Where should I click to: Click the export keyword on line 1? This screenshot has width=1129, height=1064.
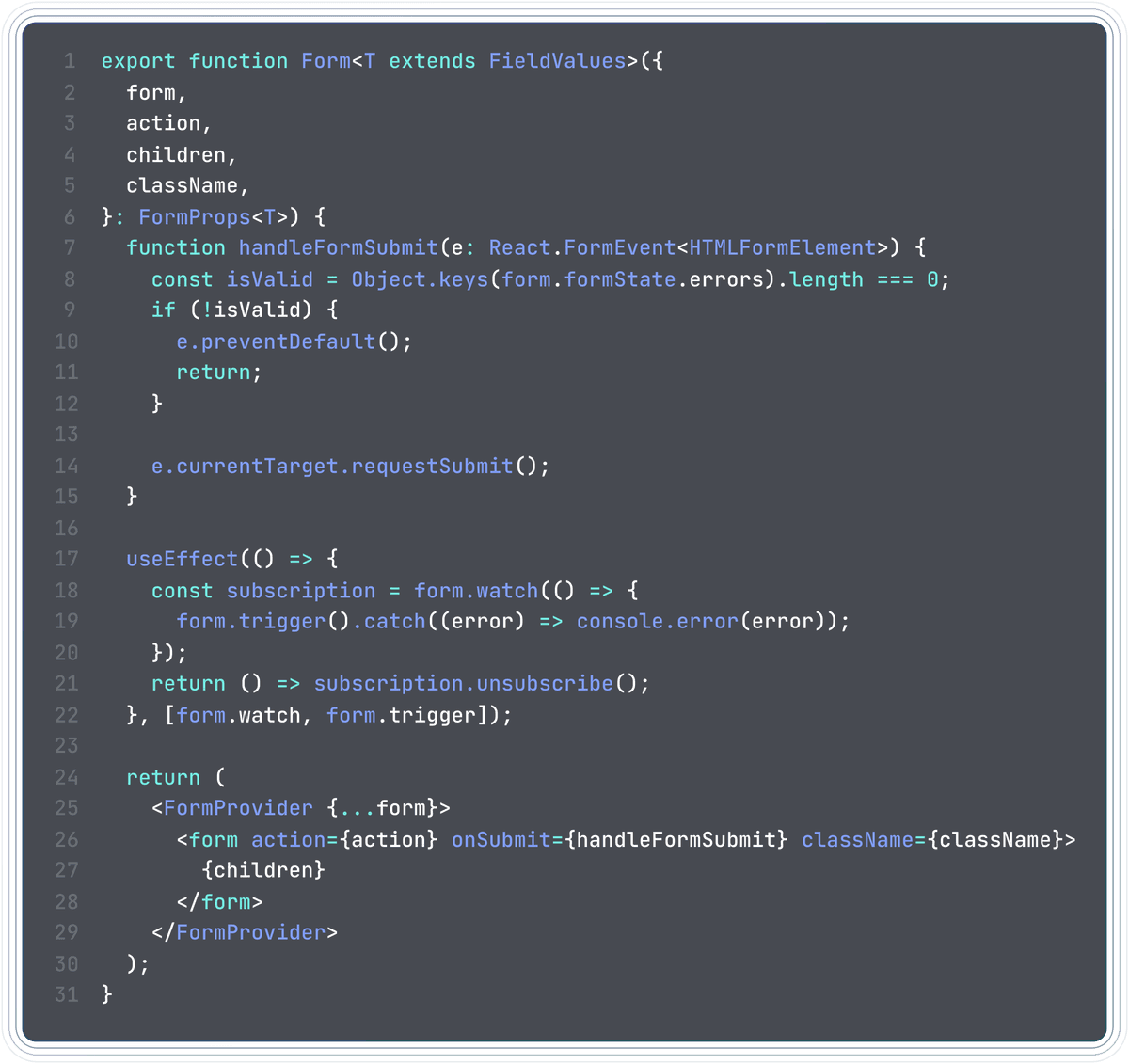tap(137, 60)
